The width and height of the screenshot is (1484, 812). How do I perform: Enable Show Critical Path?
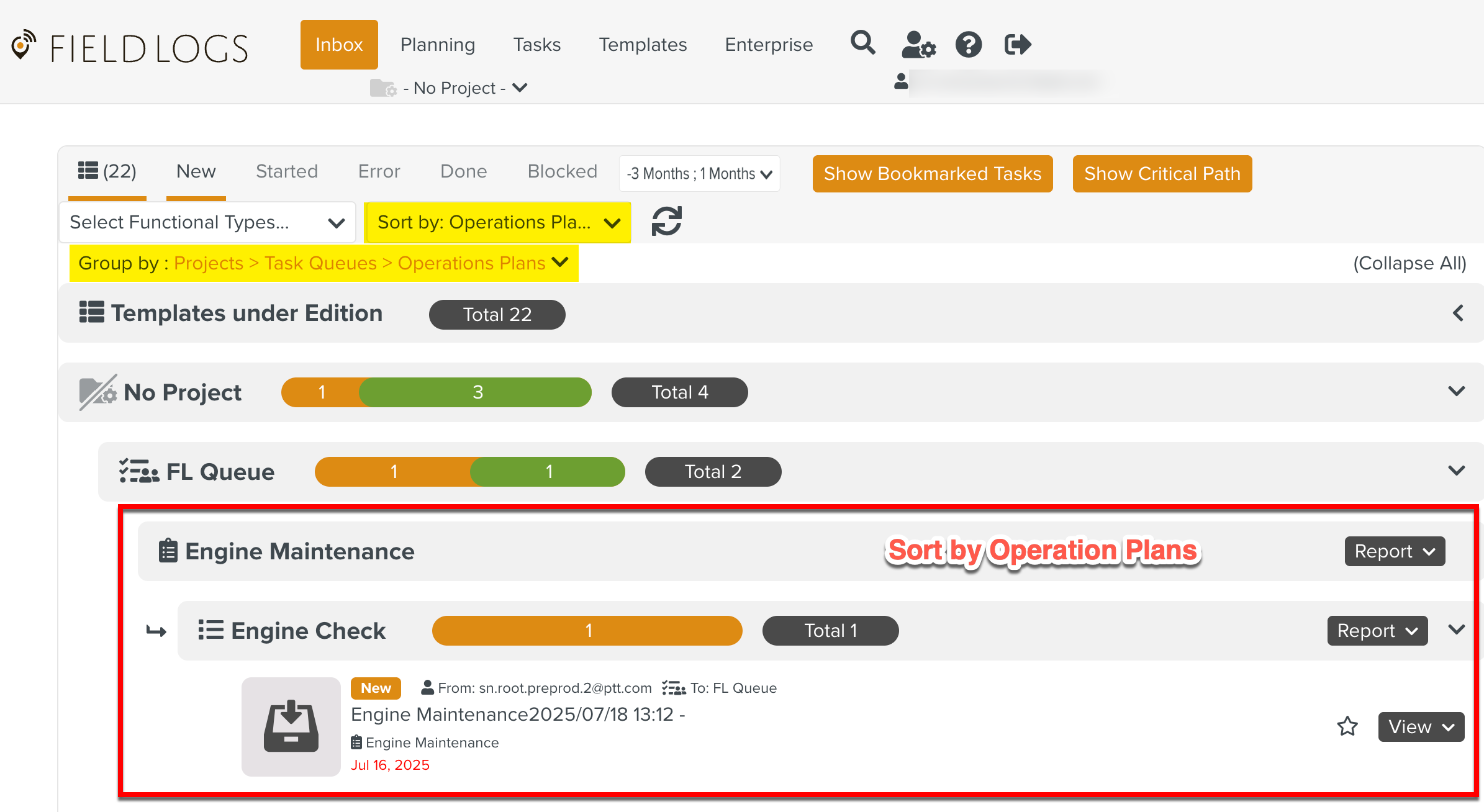pyautogui.click(x=1161, y=174)
